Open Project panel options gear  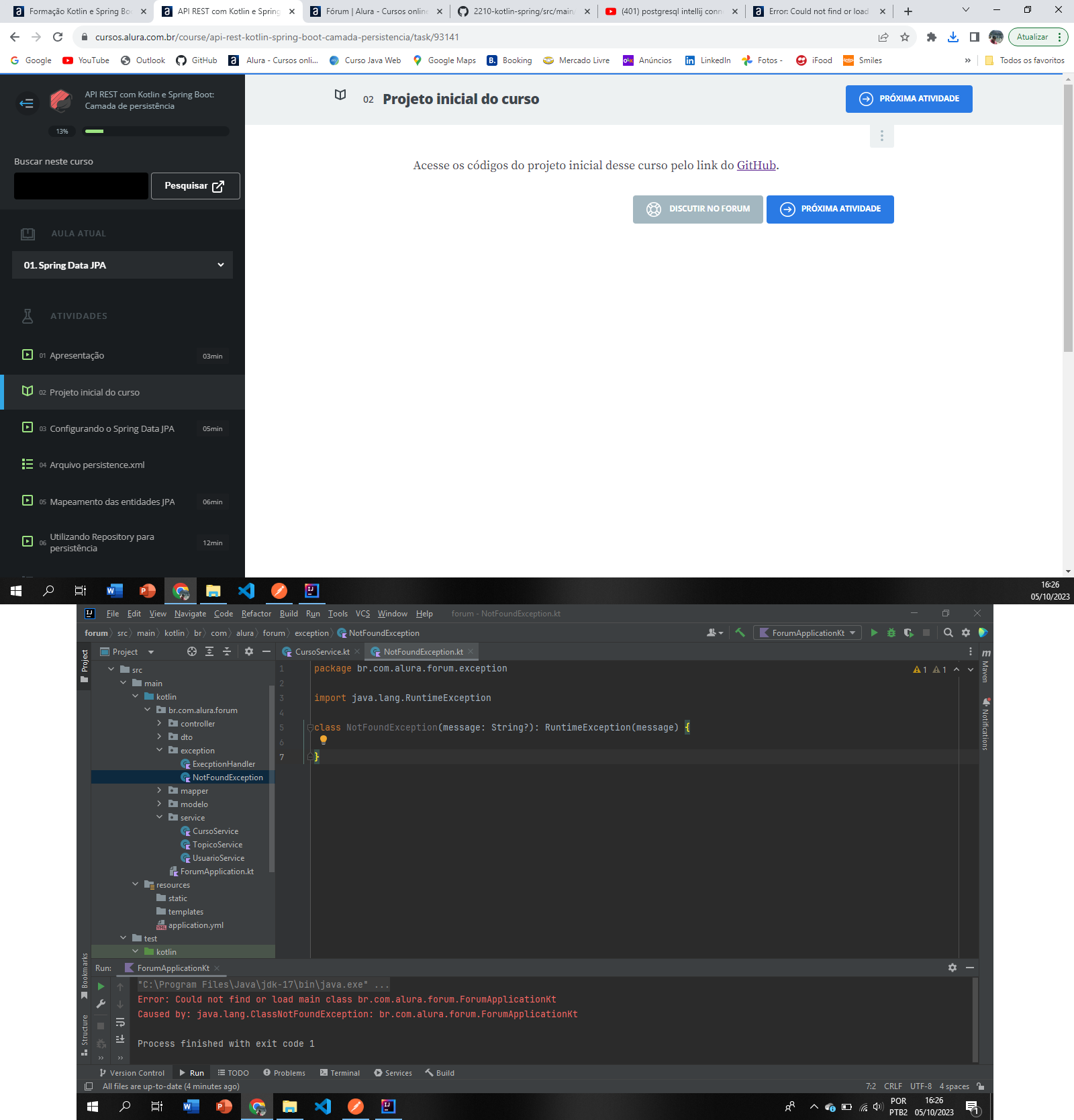tap(249, 651)
